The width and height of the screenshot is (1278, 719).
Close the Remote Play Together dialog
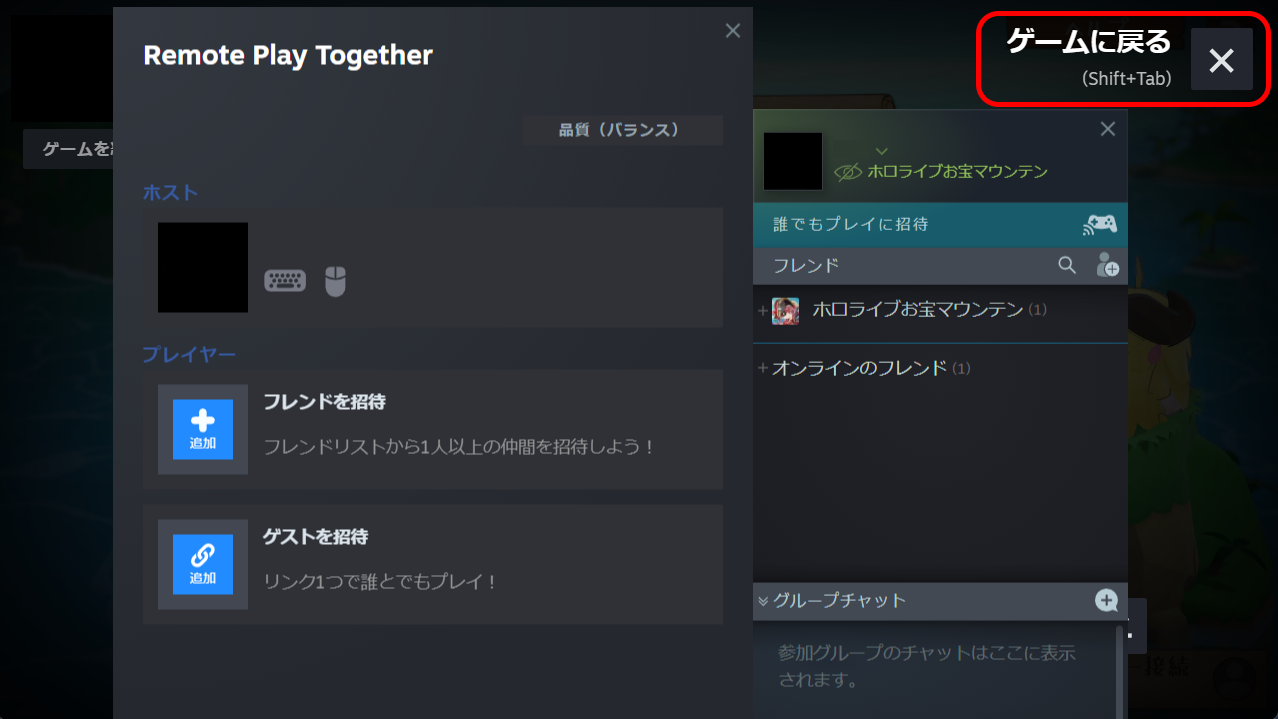733,31
